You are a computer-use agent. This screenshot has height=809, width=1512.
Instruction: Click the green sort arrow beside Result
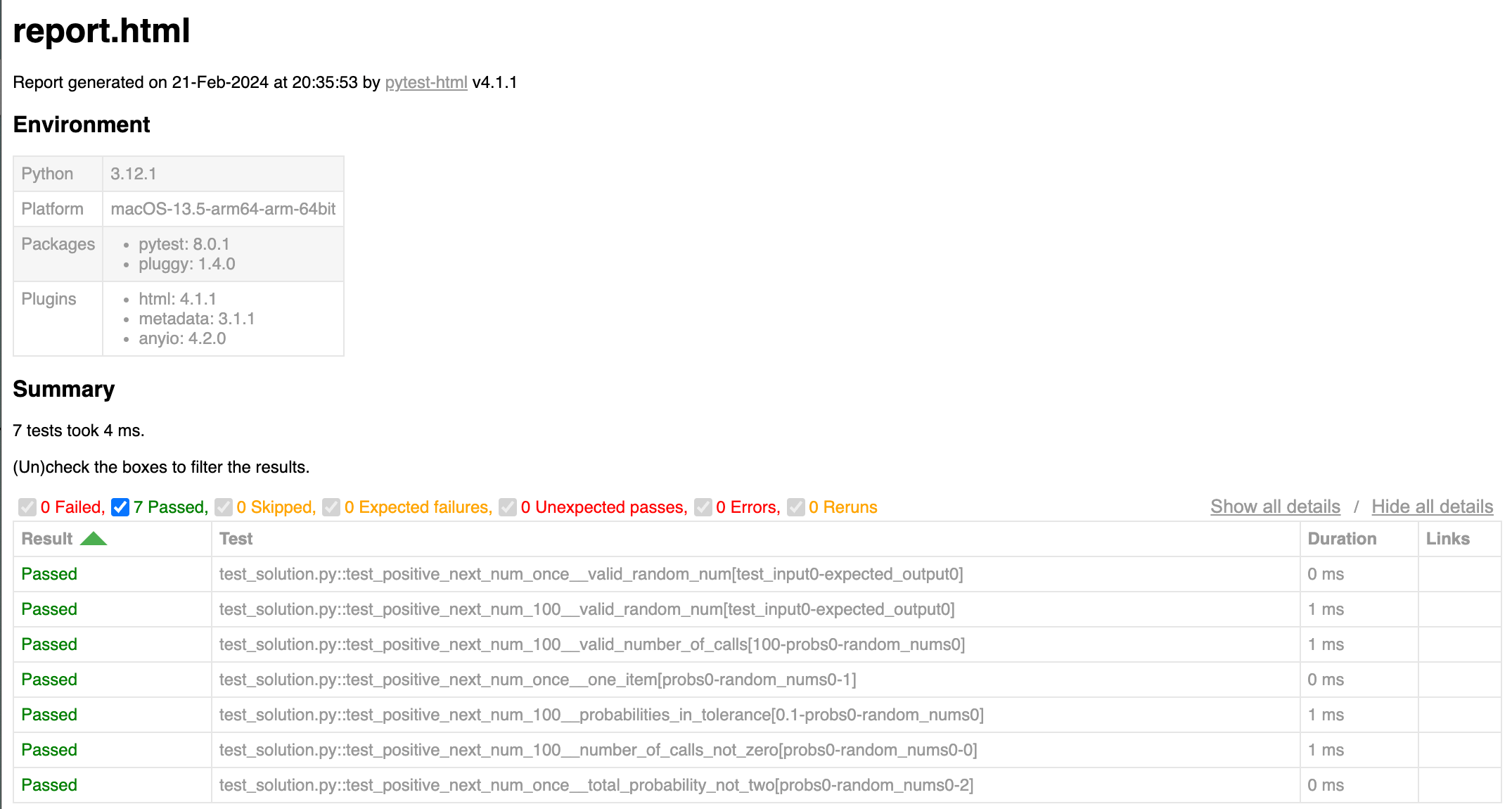pos(93,539)
